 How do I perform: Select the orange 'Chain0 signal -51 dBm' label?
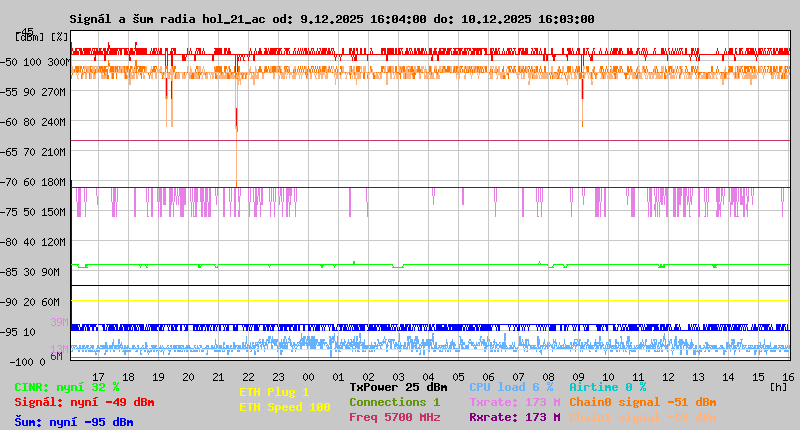642,402
